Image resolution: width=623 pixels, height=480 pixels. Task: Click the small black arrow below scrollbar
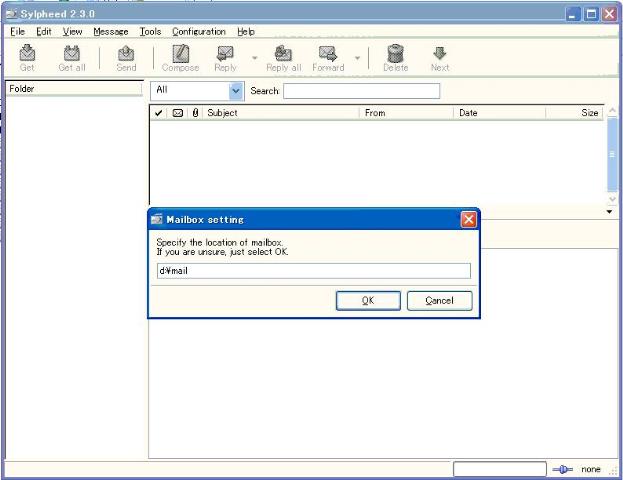coord(609,212)
